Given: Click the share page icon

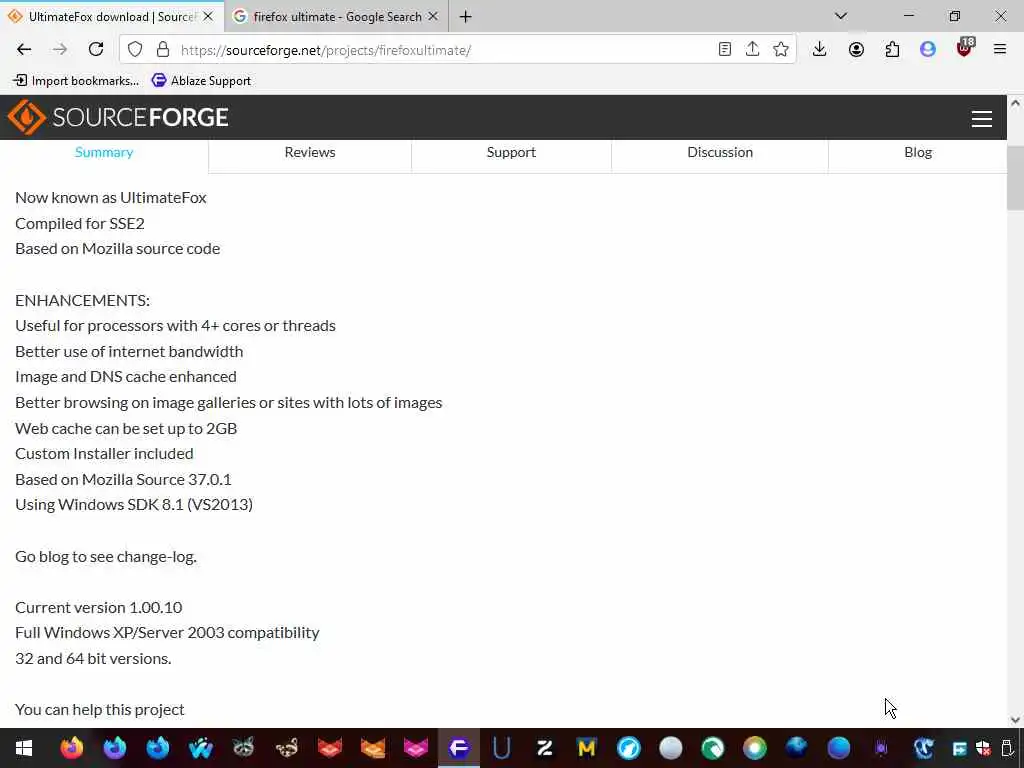Looking at the screenshot, I should tap(752, 50).
